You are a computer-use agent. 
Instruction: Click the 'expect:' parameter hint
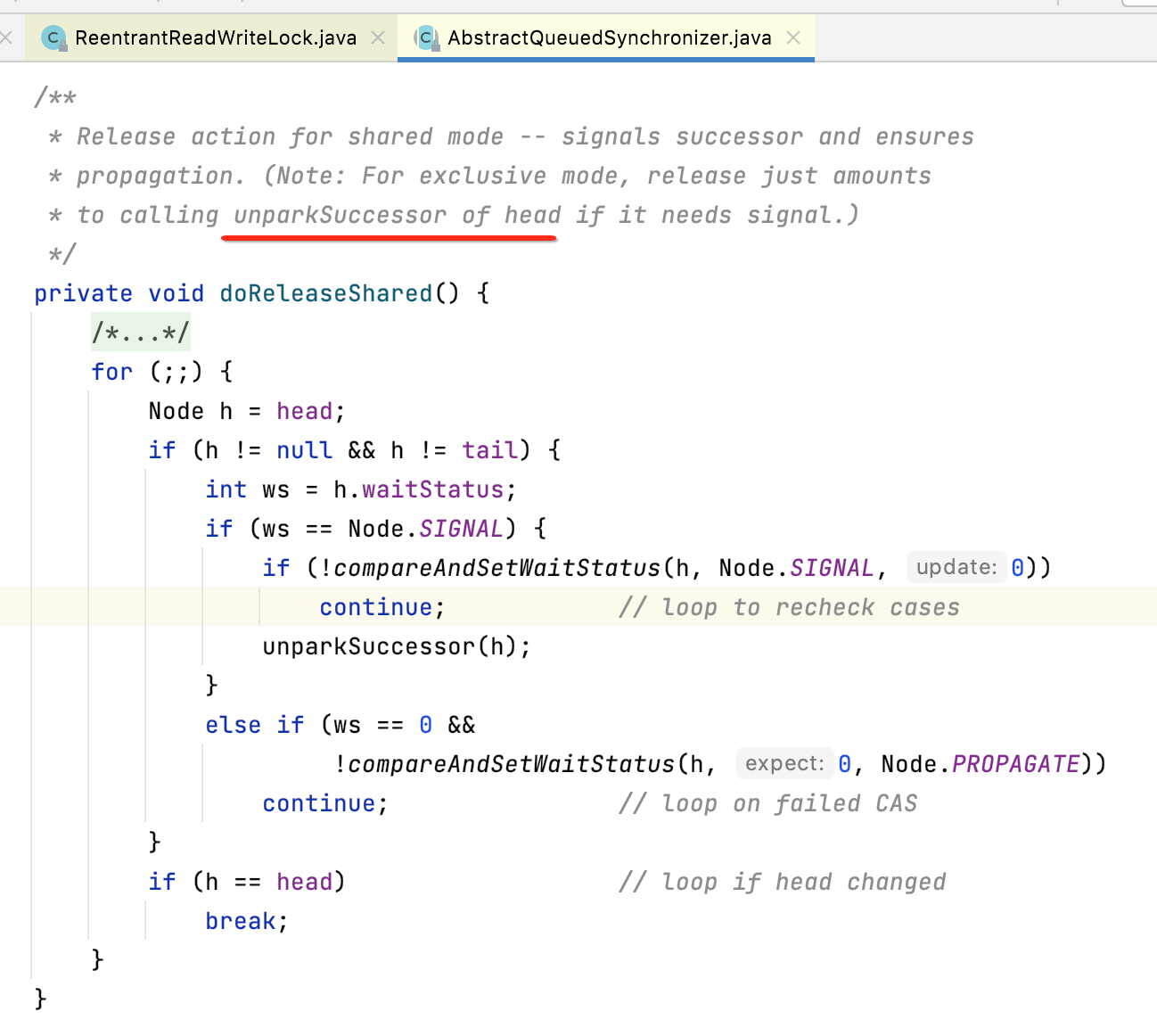coord(784,763)
